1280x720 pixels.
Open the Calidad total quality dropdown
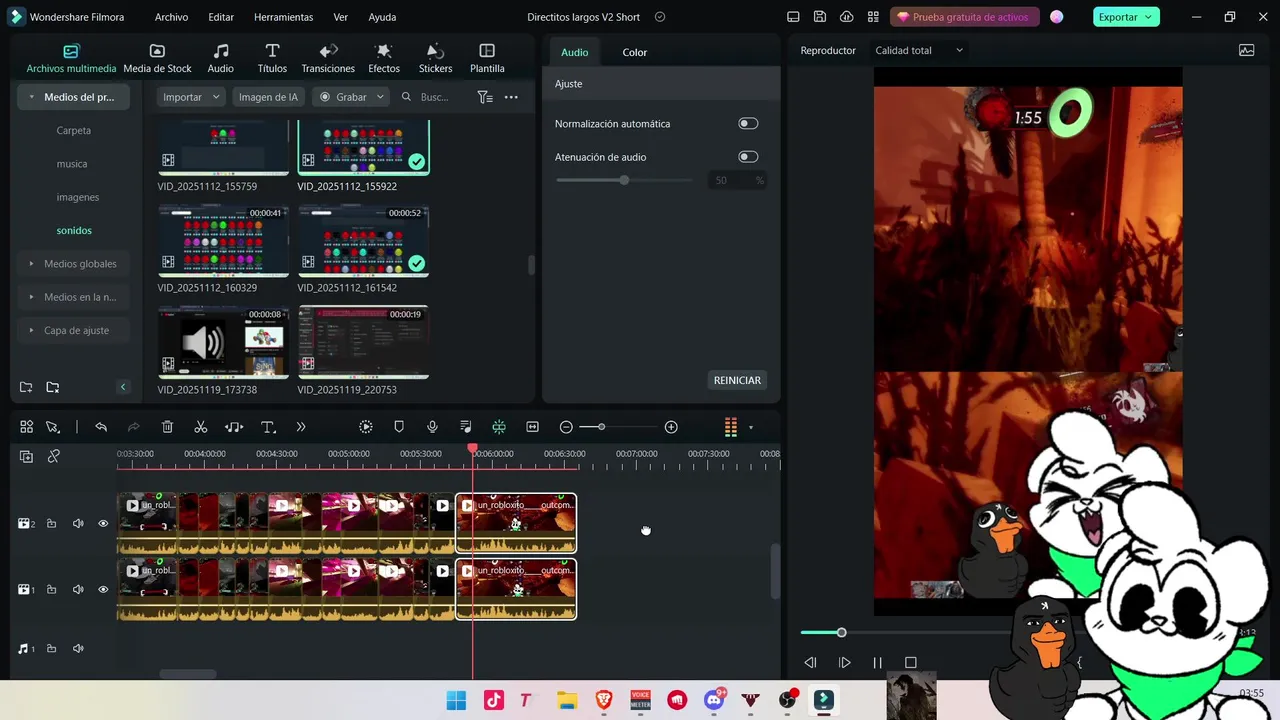pos(919,50)
